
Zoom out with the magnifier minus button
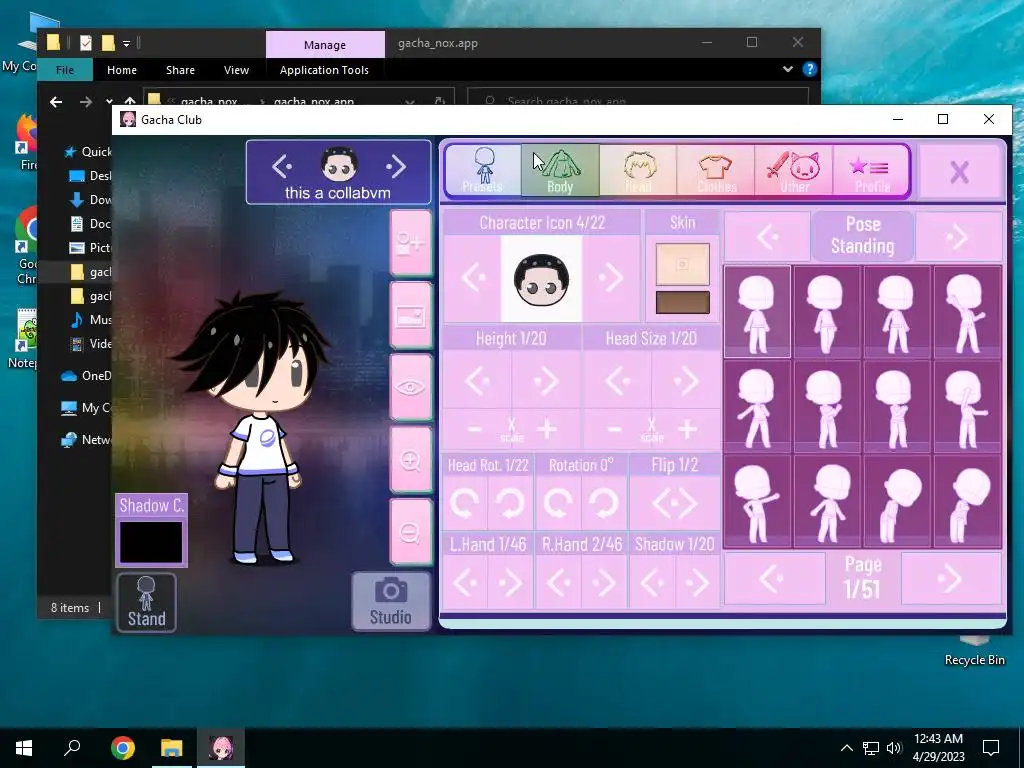click(x=411, y=532)
